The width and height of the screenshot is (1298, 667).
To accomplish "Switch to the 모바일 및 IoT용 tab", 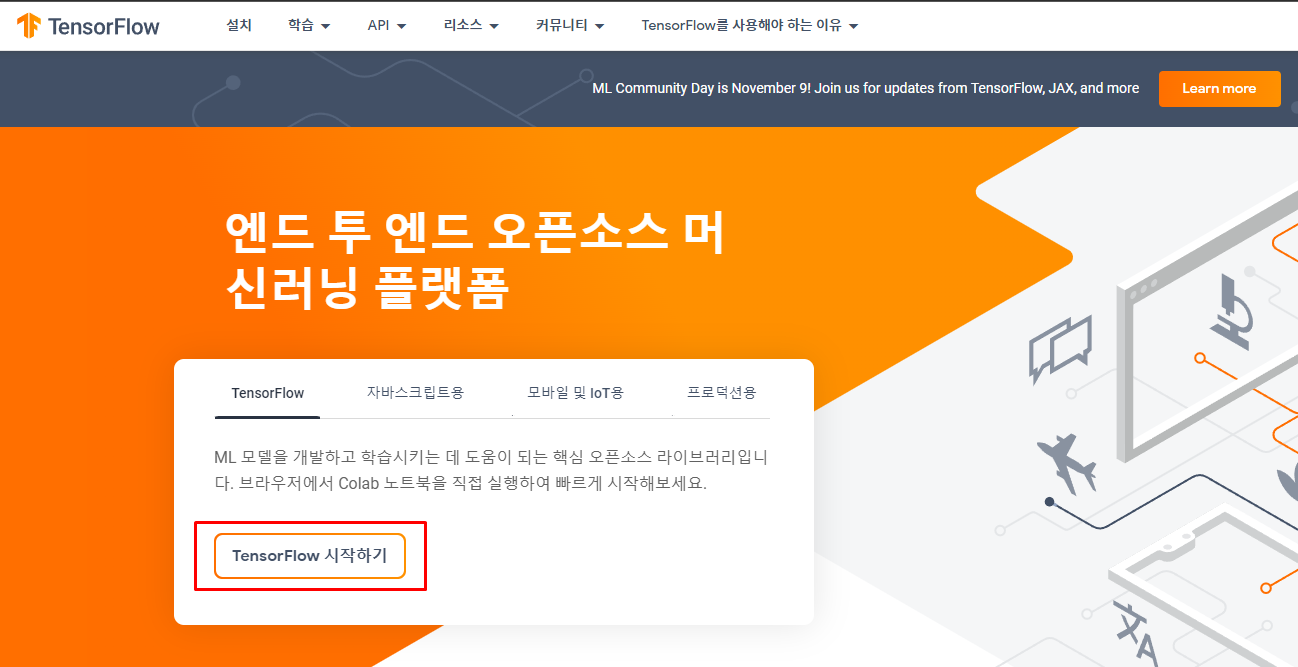I will click(576, 393).
